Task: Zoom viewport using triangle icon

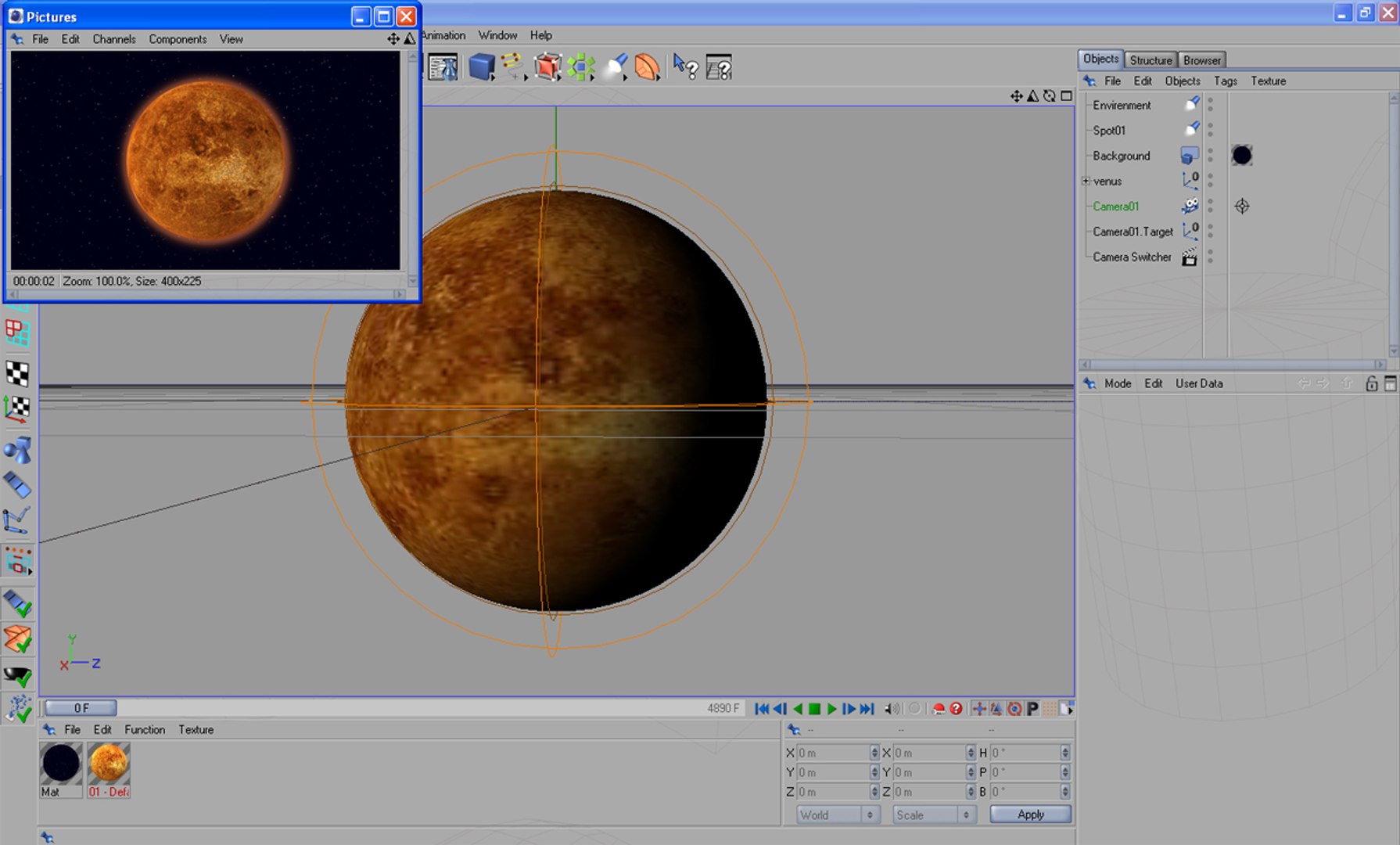Action: point(1032,95)
